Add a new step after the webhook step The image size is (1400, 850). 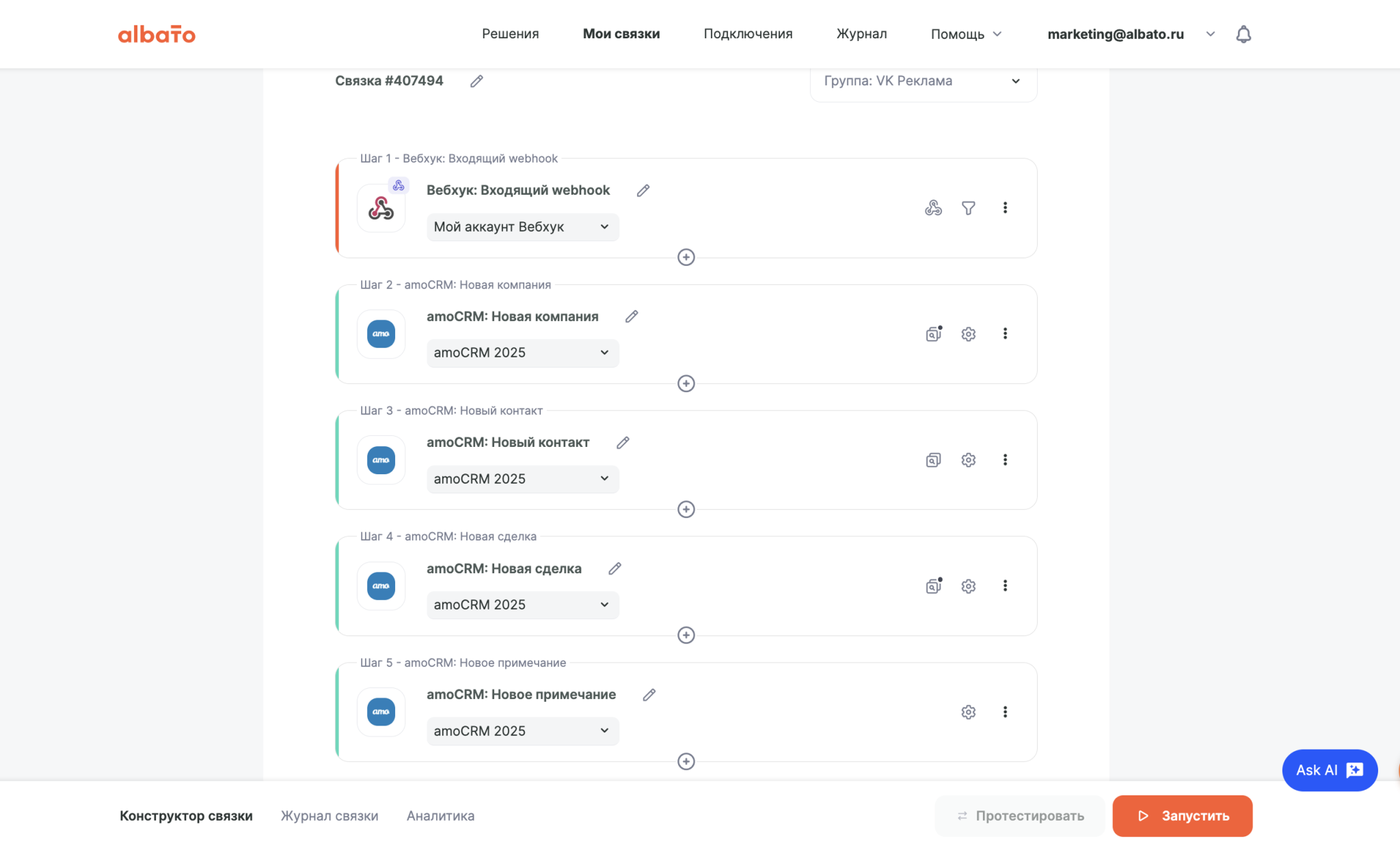coord(686,258)
